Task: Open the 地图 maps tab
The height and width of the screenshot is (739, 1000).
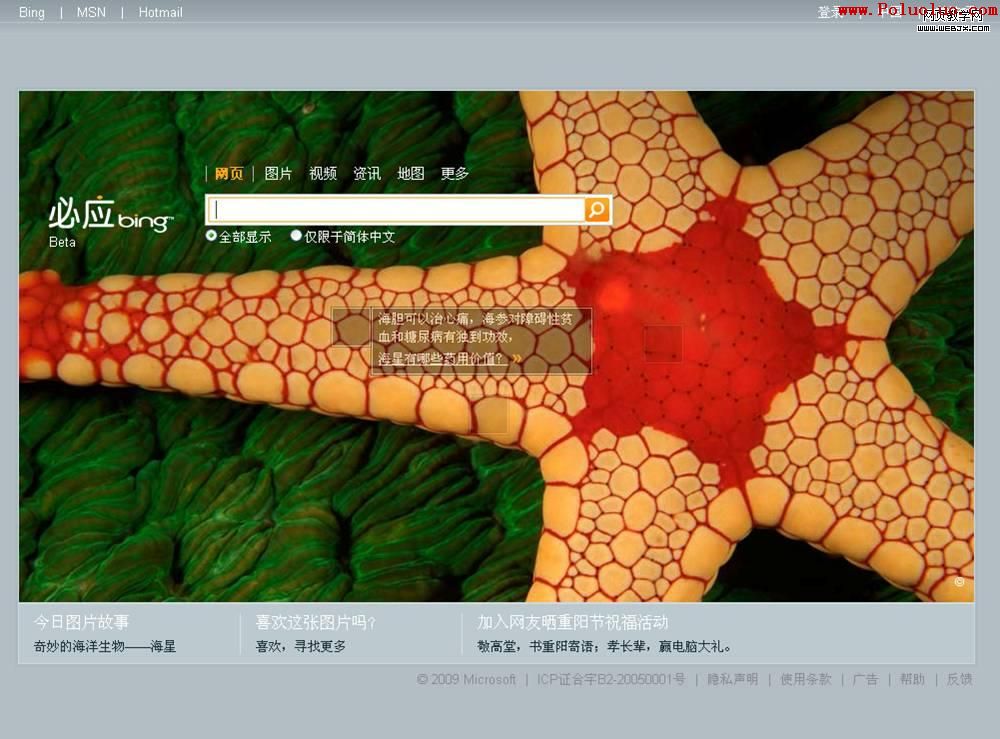Action: pos(410,174)
